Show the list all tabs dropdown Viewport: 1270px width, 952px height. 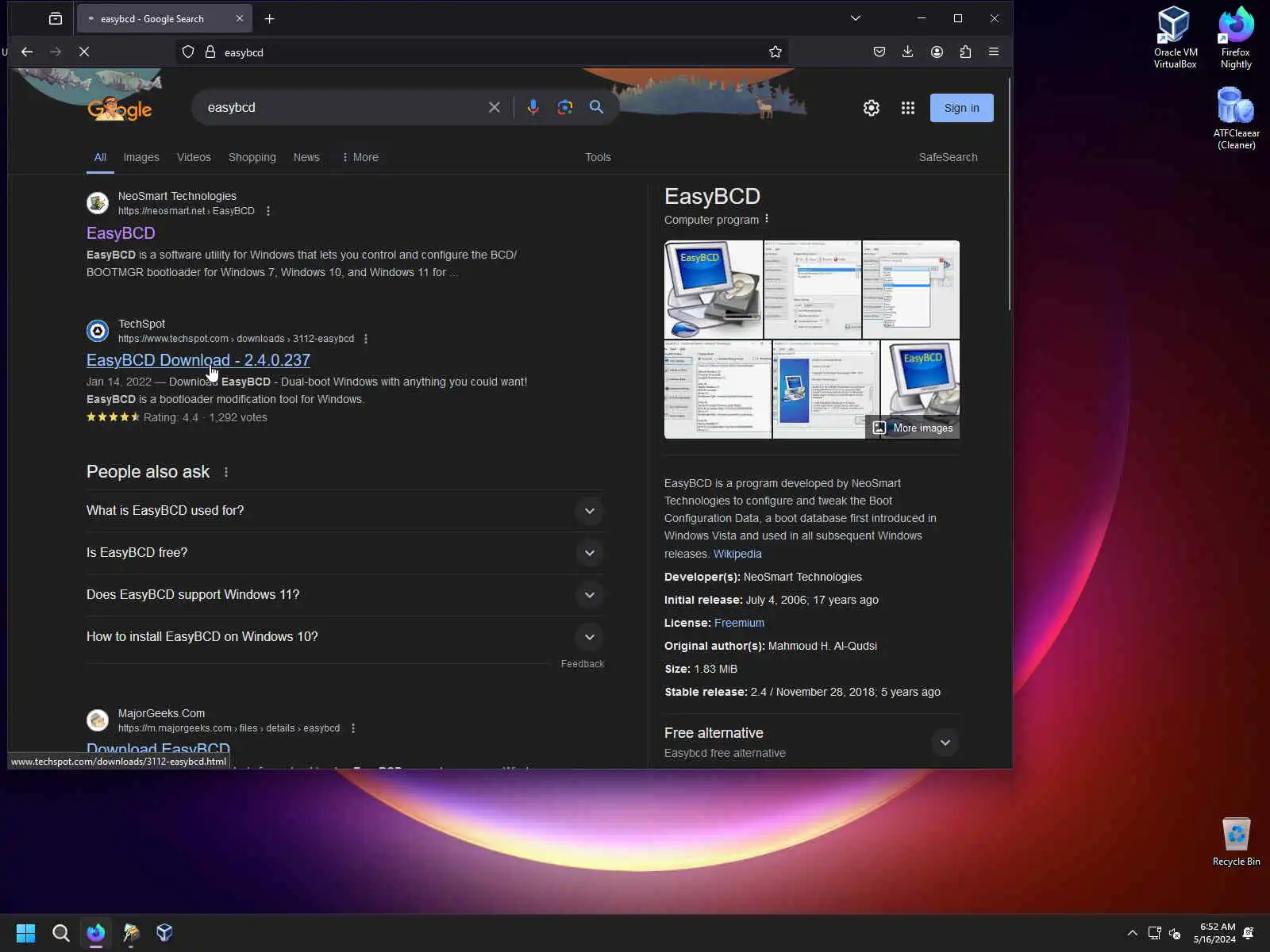[856, 18]
